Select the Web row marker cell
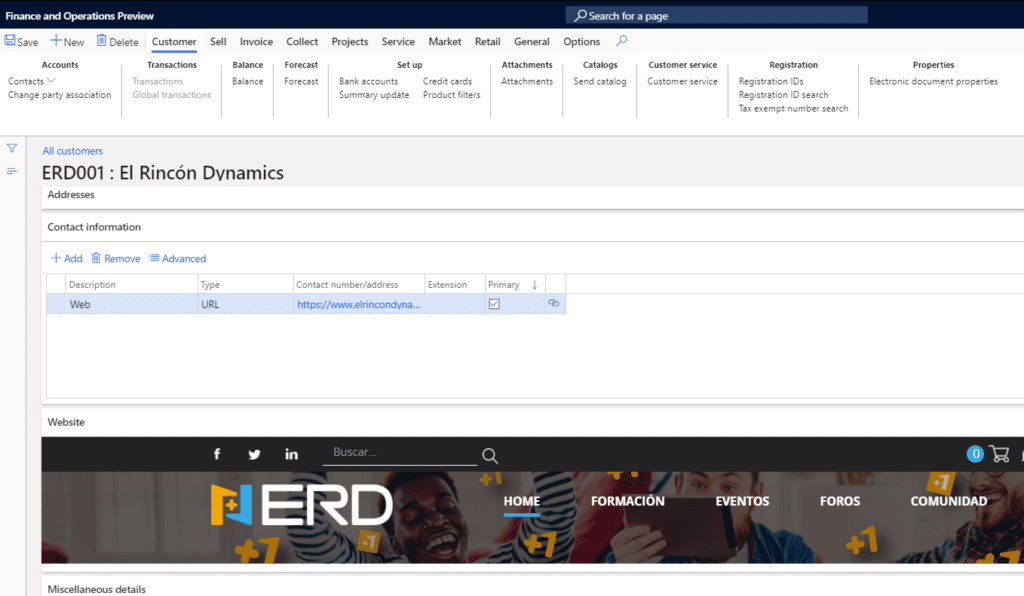This screenshot has width=1024, height=596. point(56,304)
